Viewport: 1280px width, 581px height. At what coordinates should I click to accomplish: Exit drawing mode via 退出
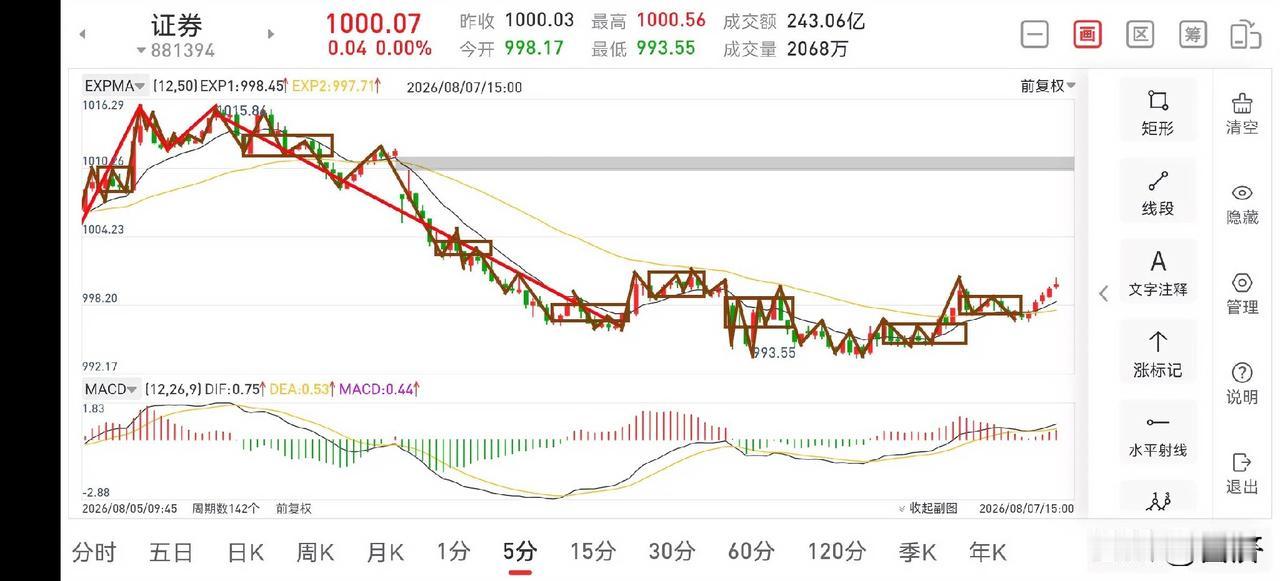pos(1242,473)
